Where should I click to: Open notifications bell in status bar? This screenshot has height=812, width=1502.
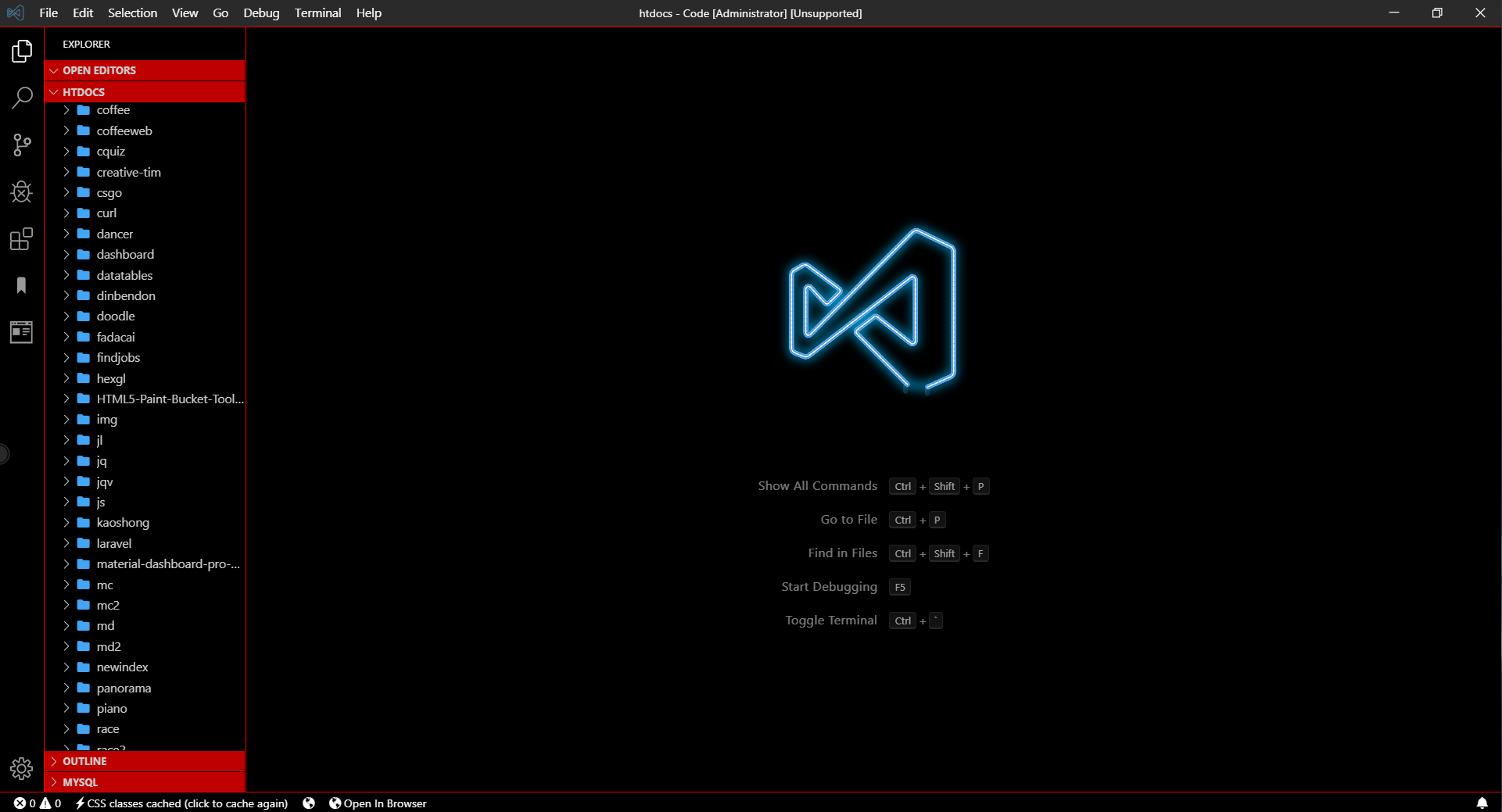[x=1482, y=803]
